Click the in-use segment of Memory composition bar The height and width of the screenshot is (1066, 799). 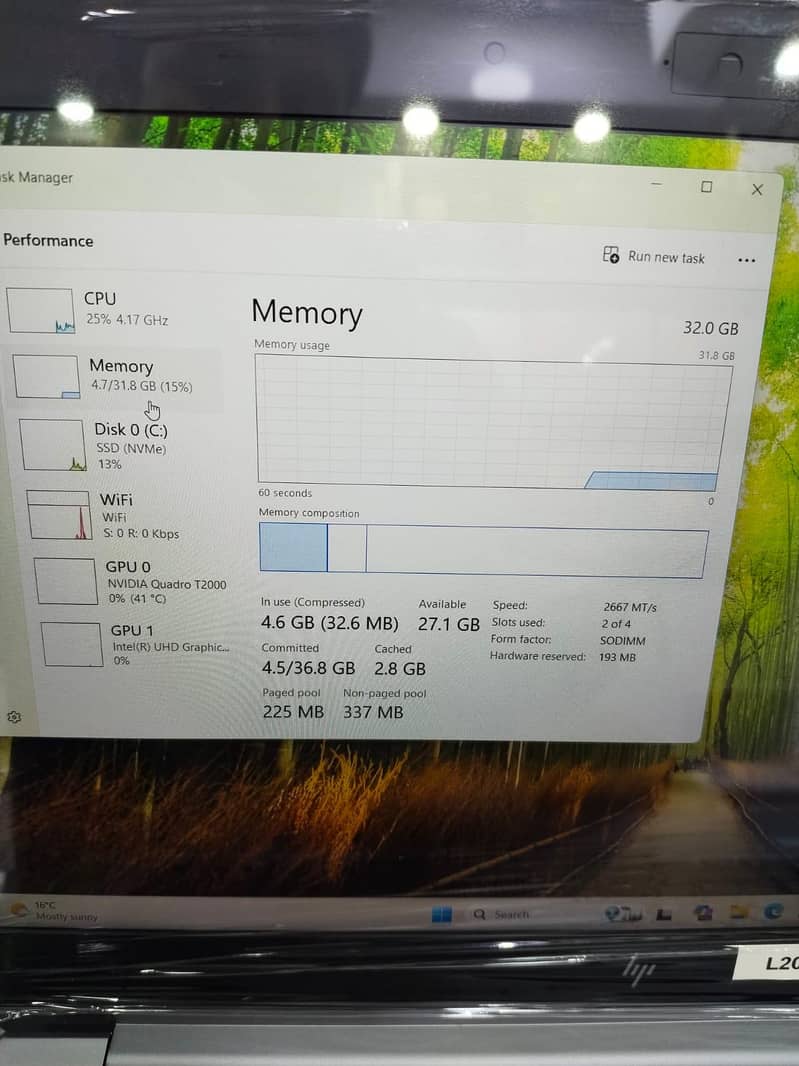coord(293,548)
